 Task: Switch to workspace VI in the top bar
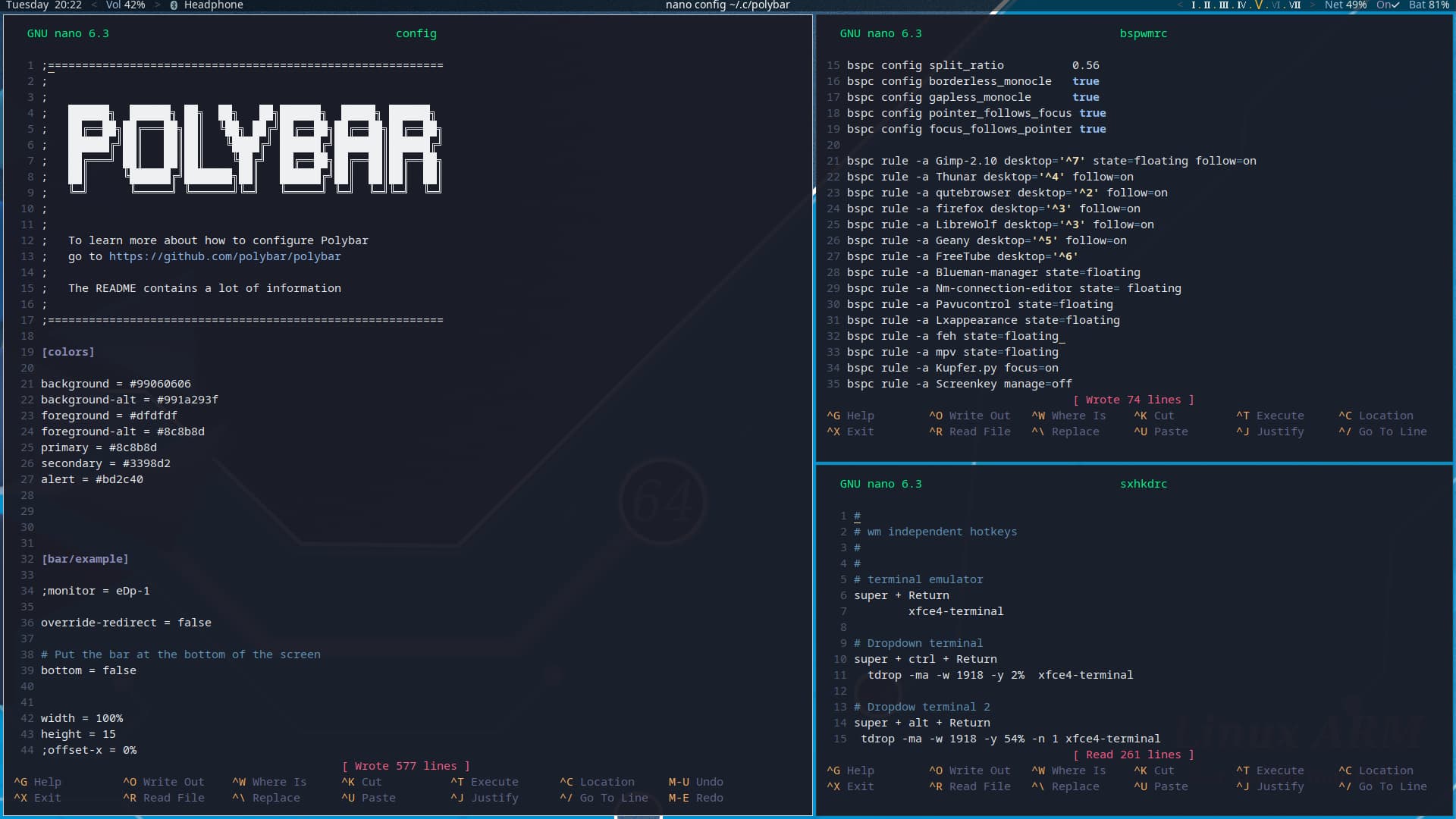pos(1276,5)
